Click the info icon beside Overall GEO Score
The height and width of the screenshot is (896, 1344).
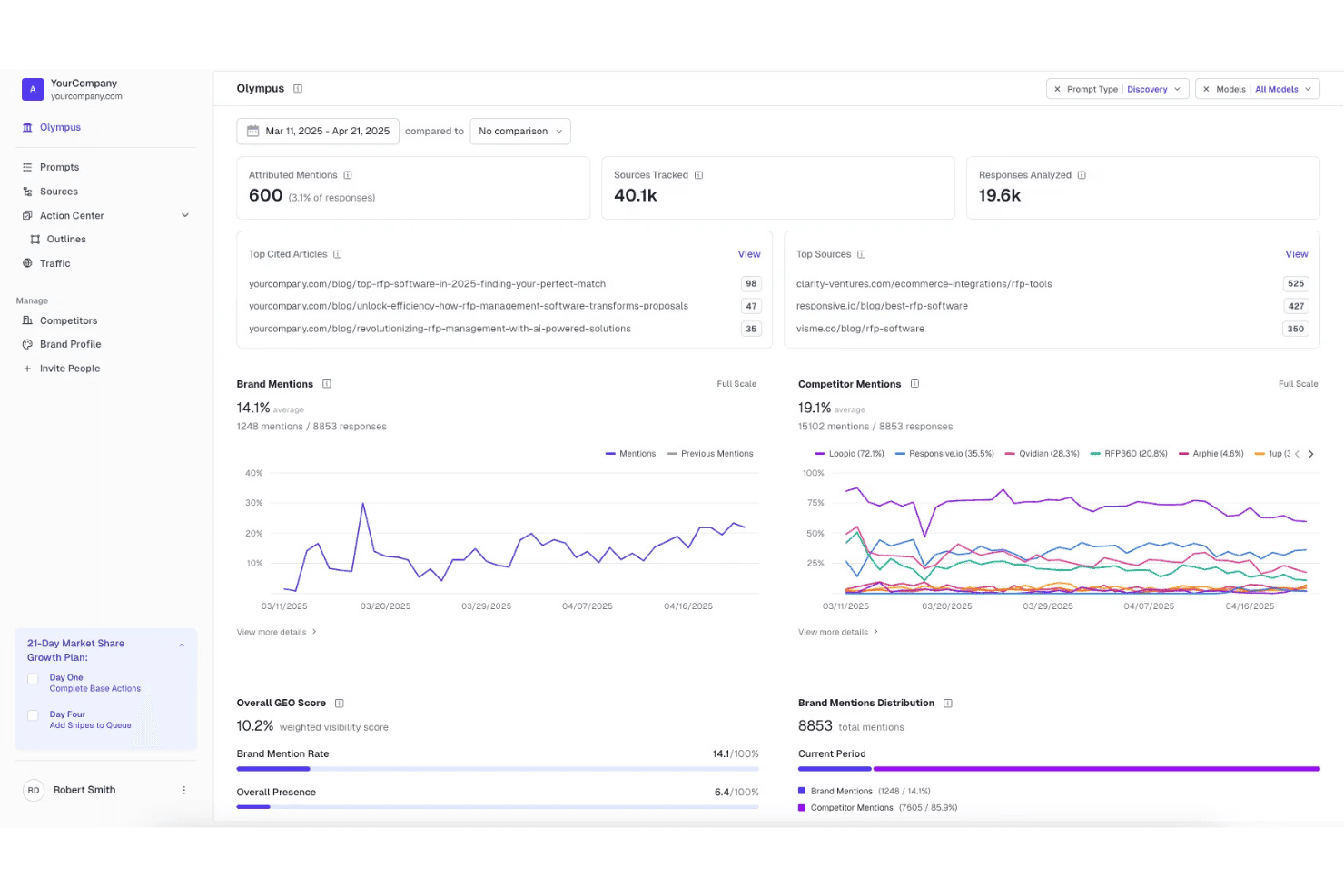[340, 704]
